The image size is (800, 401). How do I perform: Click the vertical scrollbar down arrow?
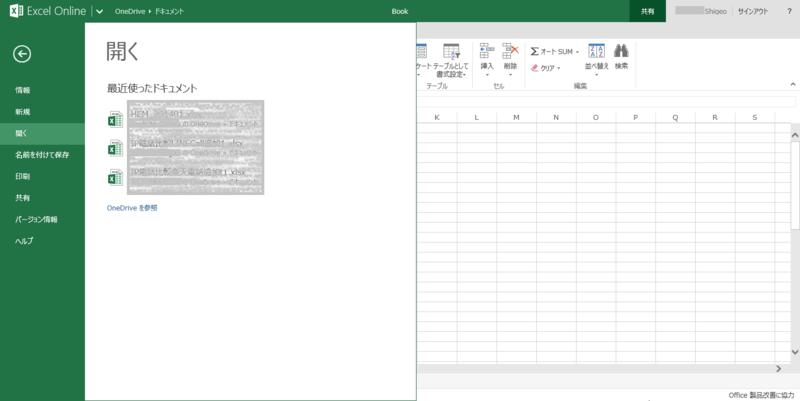click(795, 352)
